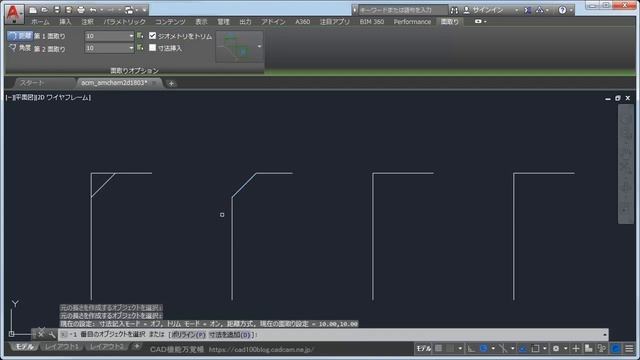Image resolution: width=640 pixels, height=360 pixels.
Task: Open the 管理 ribbon tab
Action: pyautogui.click(x=223, y=22)
